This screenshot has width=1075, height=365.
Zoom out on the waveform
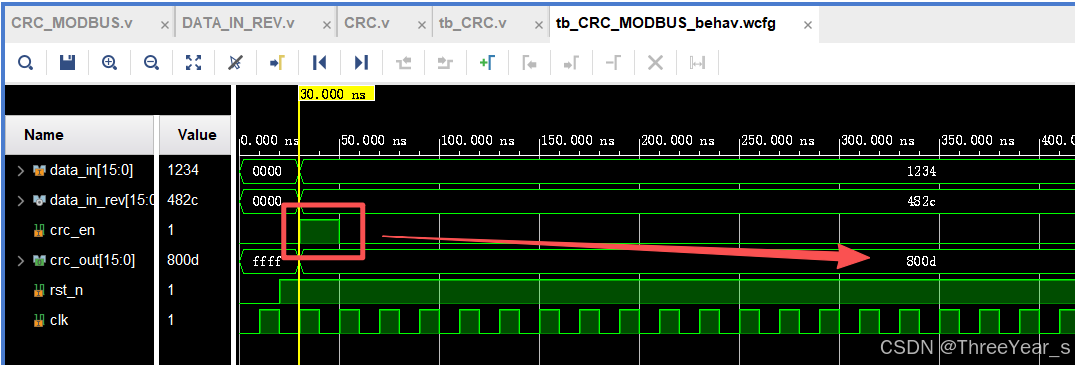click(x=151, y=63)
